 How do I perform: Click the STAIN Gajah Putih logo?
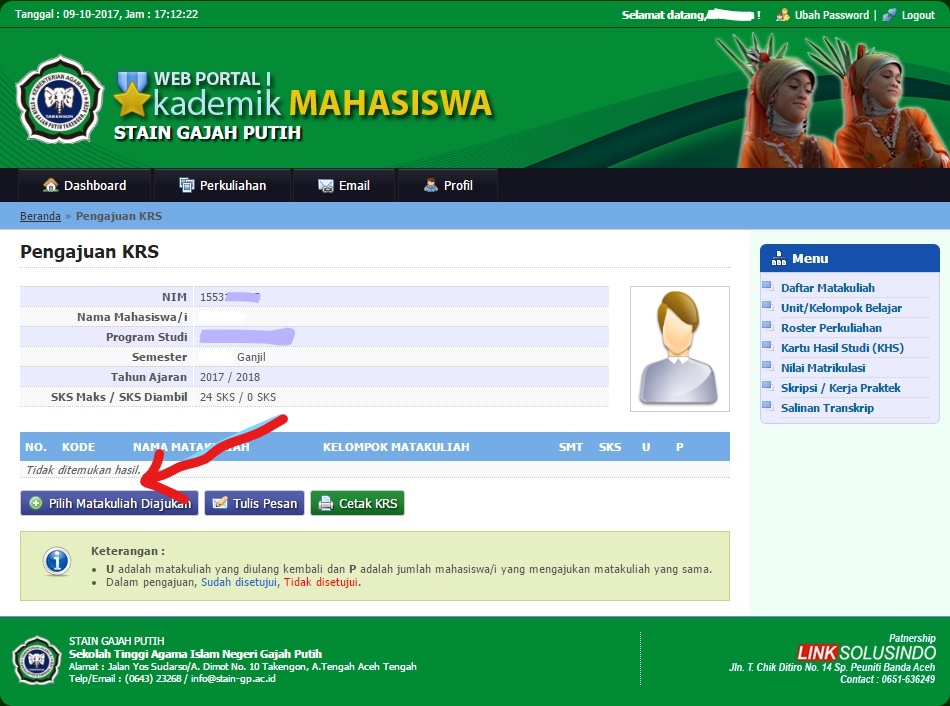pyautogui.click(x=60, y=100)
